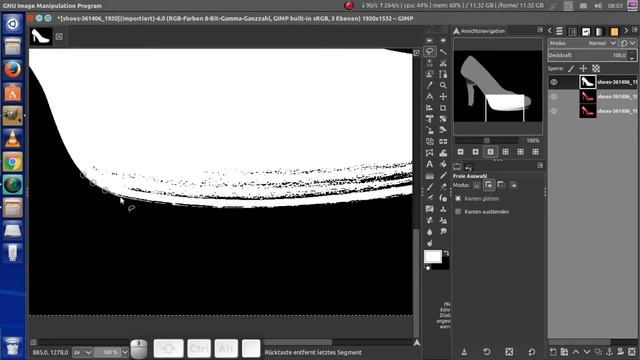640x360 pixels.
Task: Switch to the orange patterns dock tab
Action: [614, 31]
